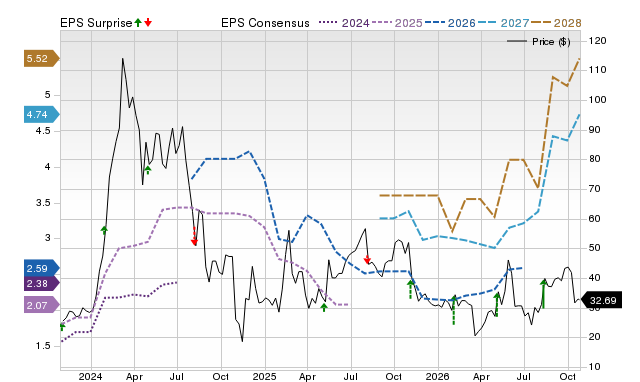Click the green surprise arrow before 2024 axis label
The width and height of the screenshot is (640, 382).
62,326
